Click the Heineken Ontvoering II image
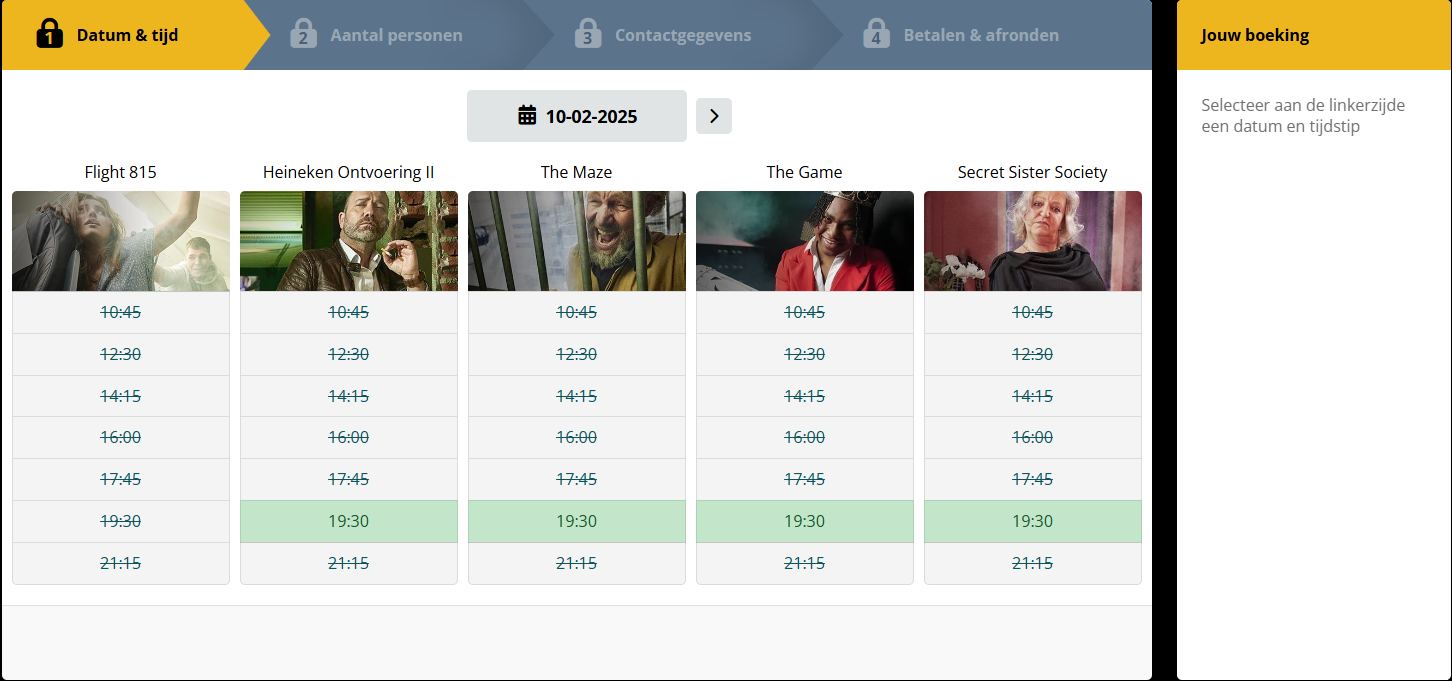 [349, 241]
